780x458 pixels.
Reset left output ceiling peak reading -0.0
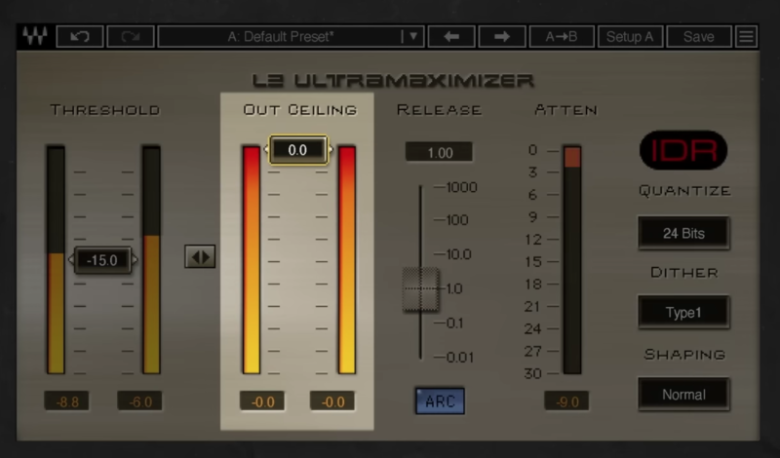click(x=262, y=401)
